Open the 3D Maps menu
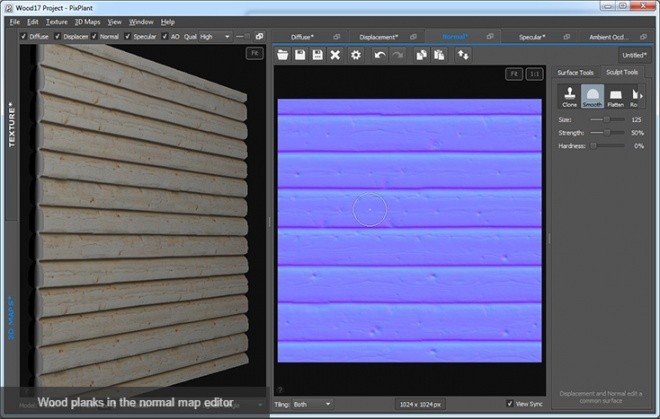The image size is (660, 419). 88,22
